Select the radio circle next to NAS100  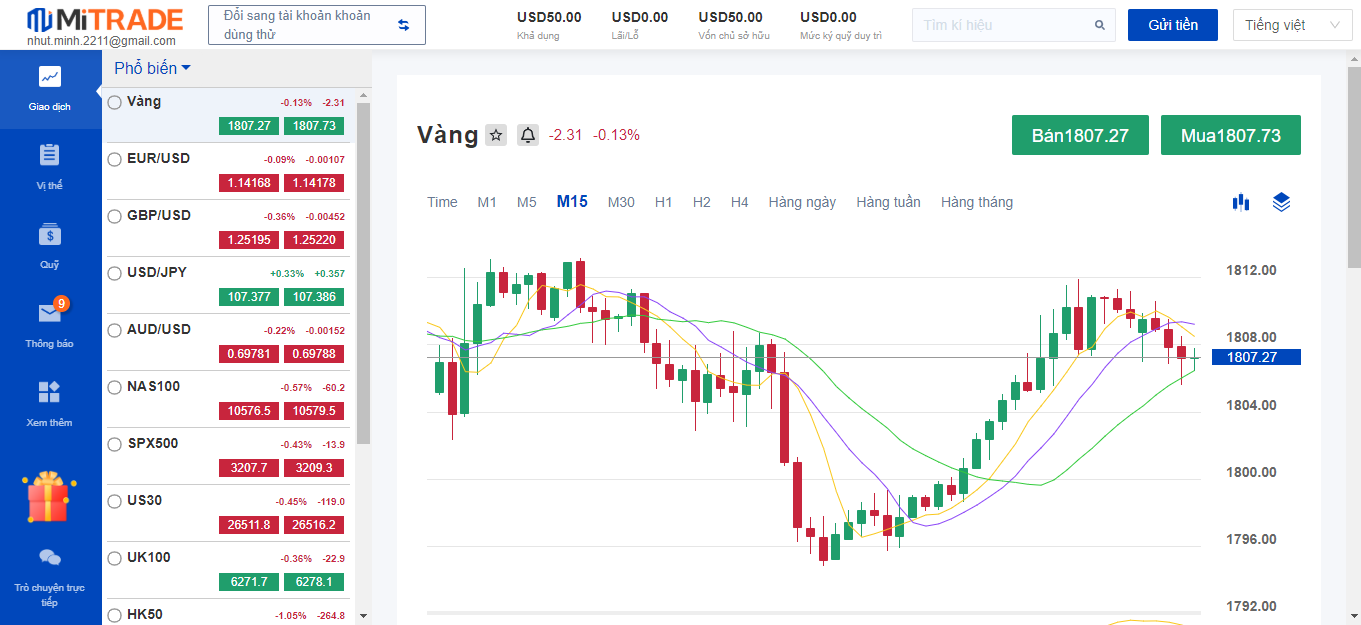[x=113, y=386]
